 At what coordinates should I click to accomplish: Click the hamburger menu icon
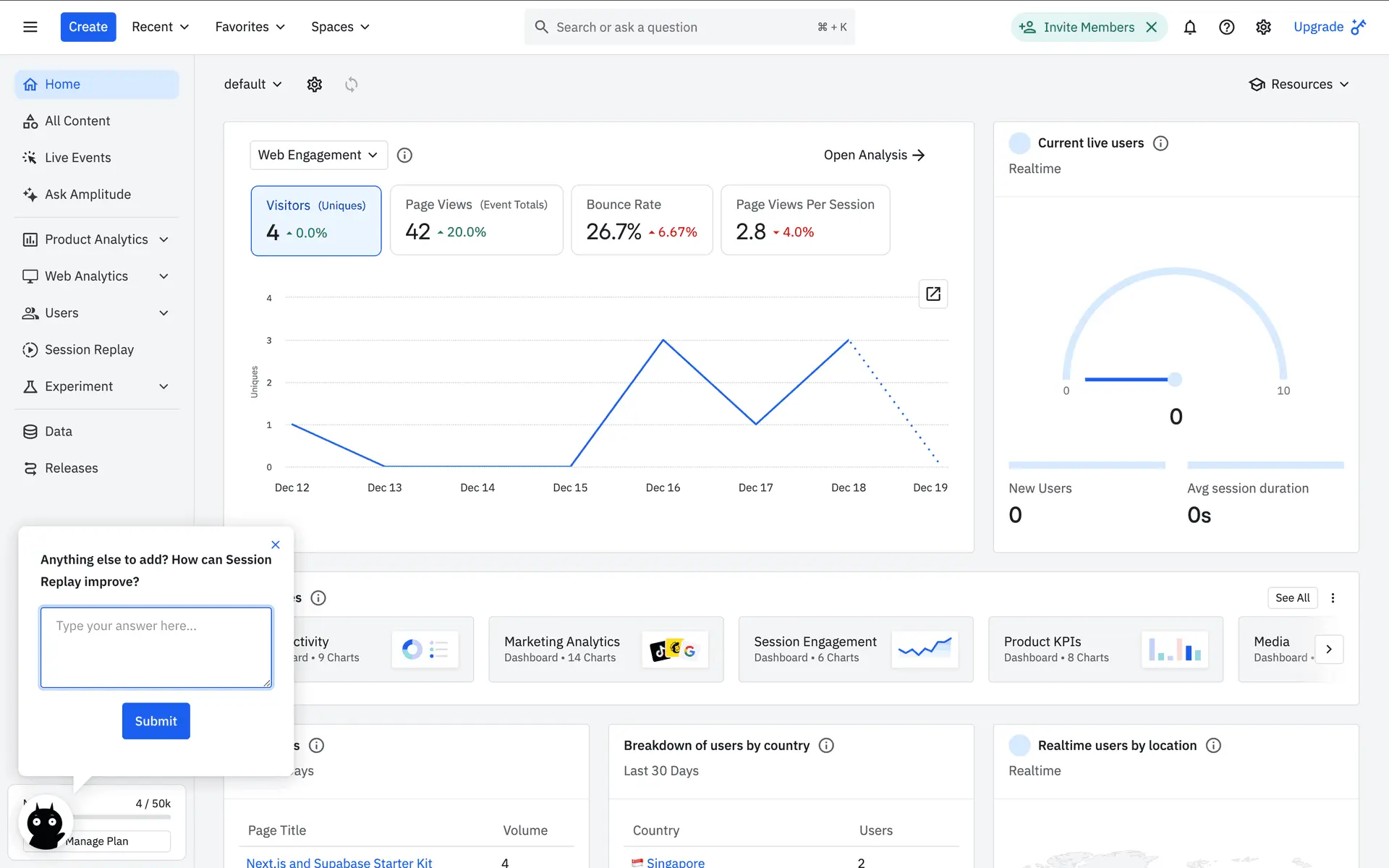30,27
